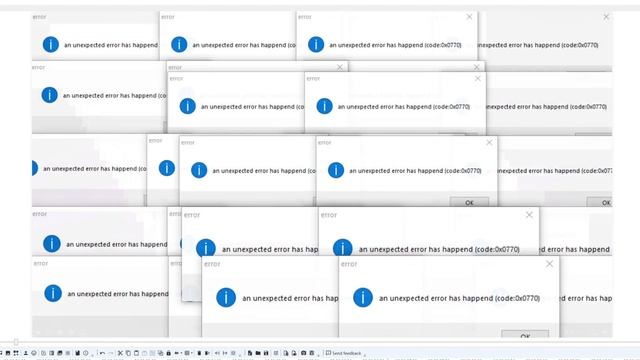
Task: Close the error dialog in the top-right corner
Action: tap(606, 17)
